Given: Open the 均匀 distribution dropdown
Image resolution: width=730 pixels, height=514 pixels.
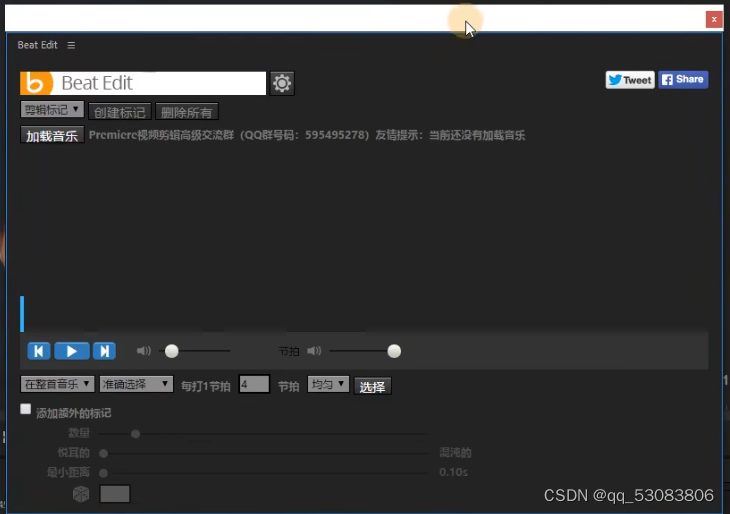Looking at the screenshot, I should click(x=328, y=384).
